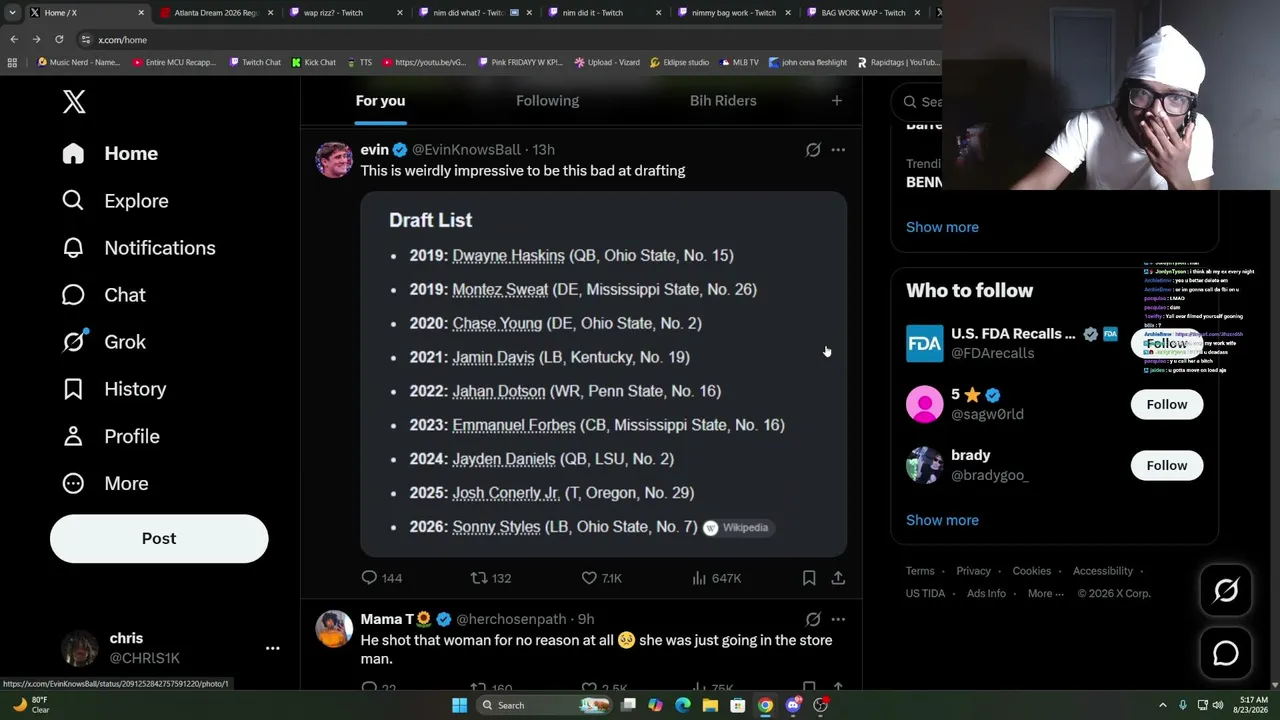The image size is (1280, 720).
Task: Open the Explore page
Action: pos(115,201)
